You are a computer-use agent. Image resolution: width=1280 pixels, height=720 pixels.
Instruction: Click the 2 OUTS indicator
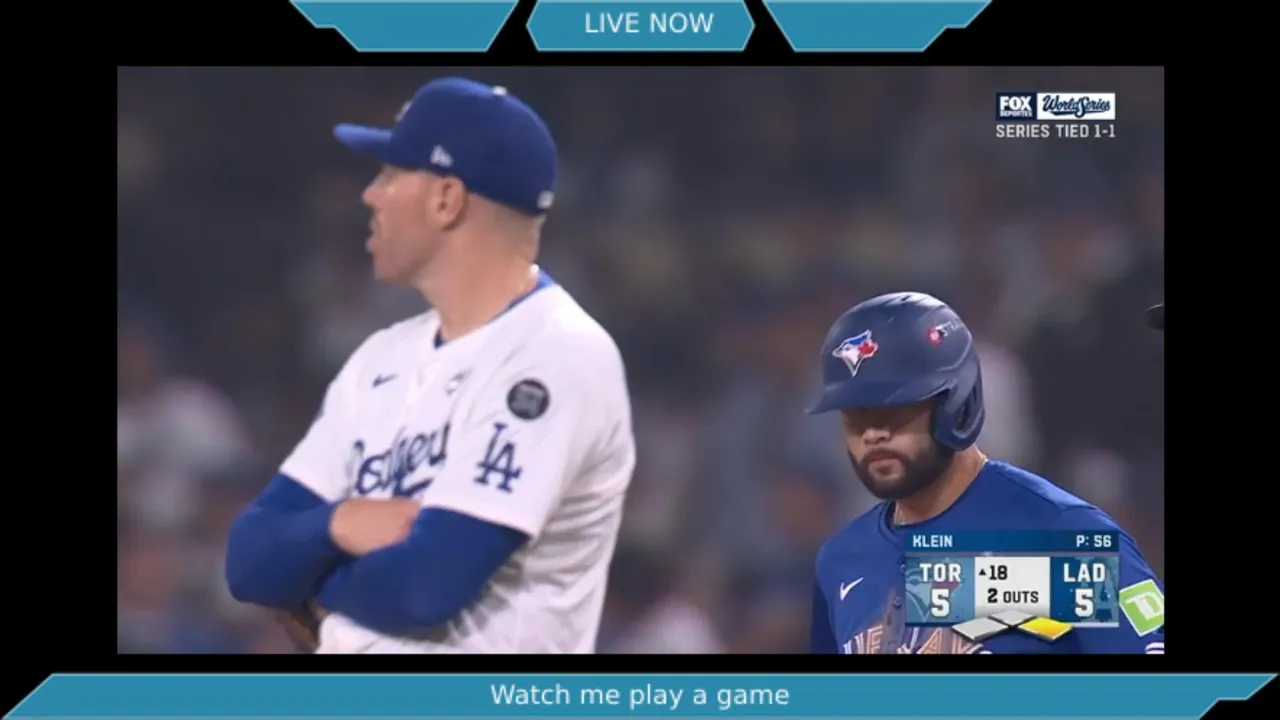[x=1012, y=597]
